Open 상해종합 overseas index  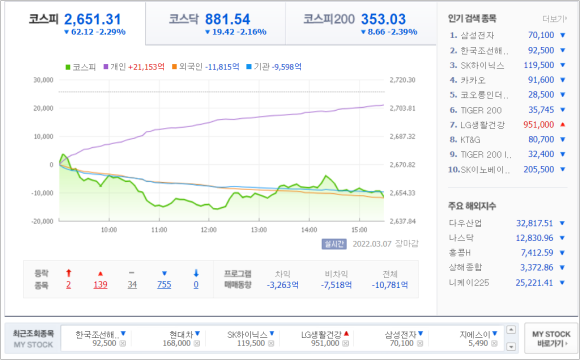point(465,268)
